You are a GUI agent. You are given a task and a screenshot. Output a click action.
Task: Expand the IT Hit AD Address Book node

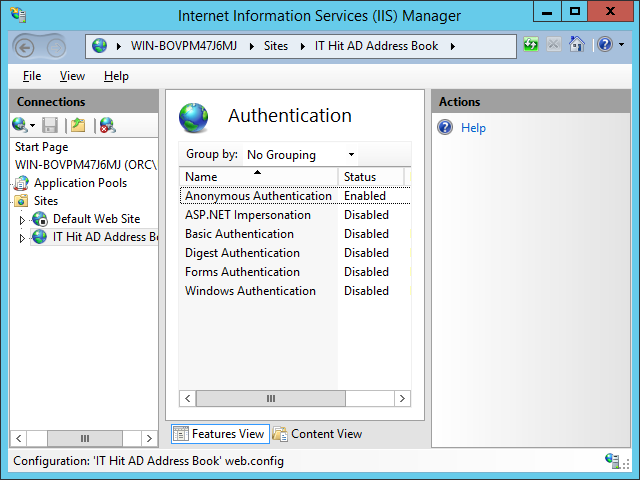tap(22, 238)
